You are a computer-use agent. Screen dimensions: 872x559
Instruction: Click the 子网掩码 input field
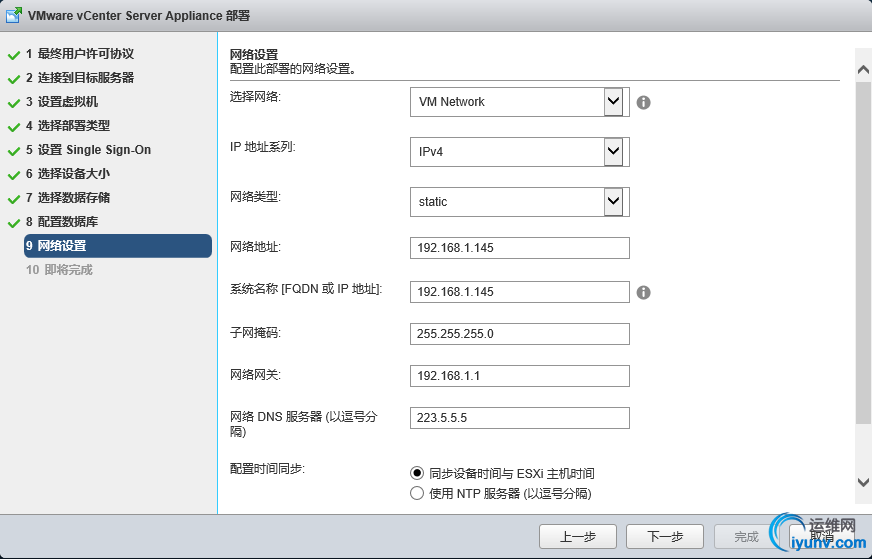[x=519, y=334]
